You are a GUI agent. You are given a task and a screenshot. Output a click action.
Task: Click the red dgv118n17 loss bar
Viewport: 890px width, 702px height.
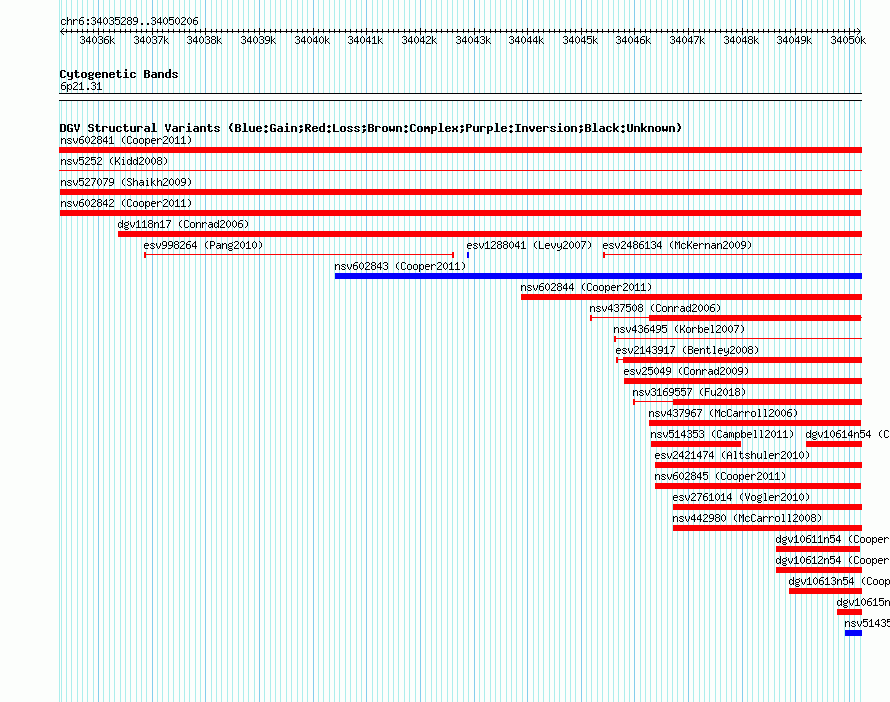point(490,234)
